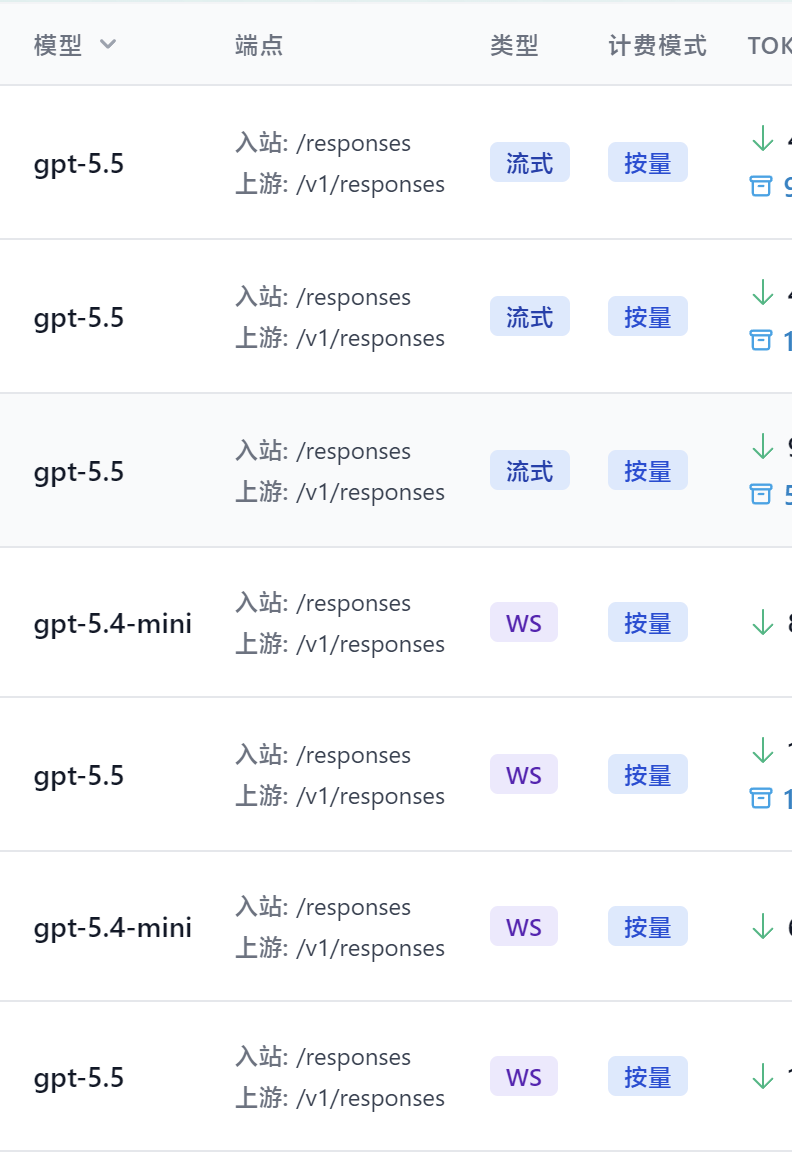This screenshot has width=792, height=1160.
Task: Open the 模型 column filter chevron
Action: 108,44
